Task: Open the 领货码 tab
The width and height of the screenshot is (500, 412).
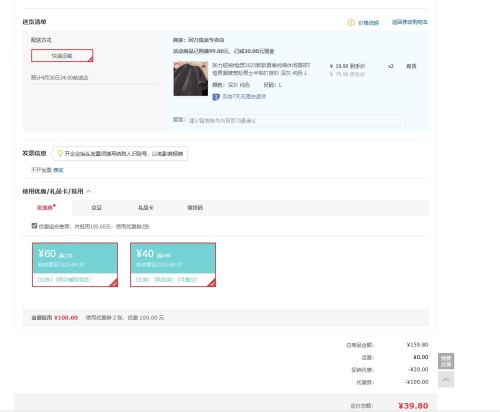Action: click(x=195, y=208)
